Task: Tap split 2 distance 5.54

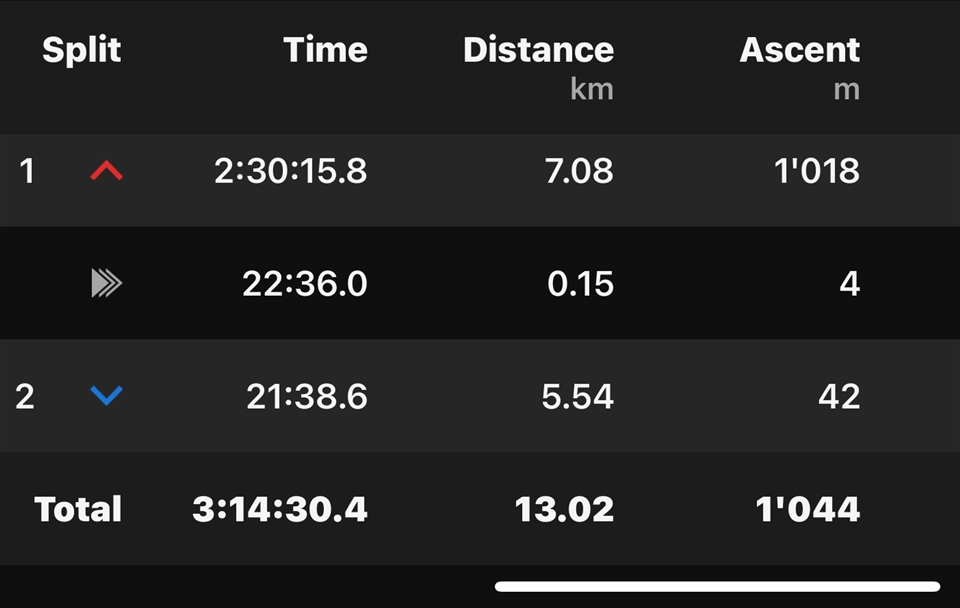Action: tap(577, 396)
